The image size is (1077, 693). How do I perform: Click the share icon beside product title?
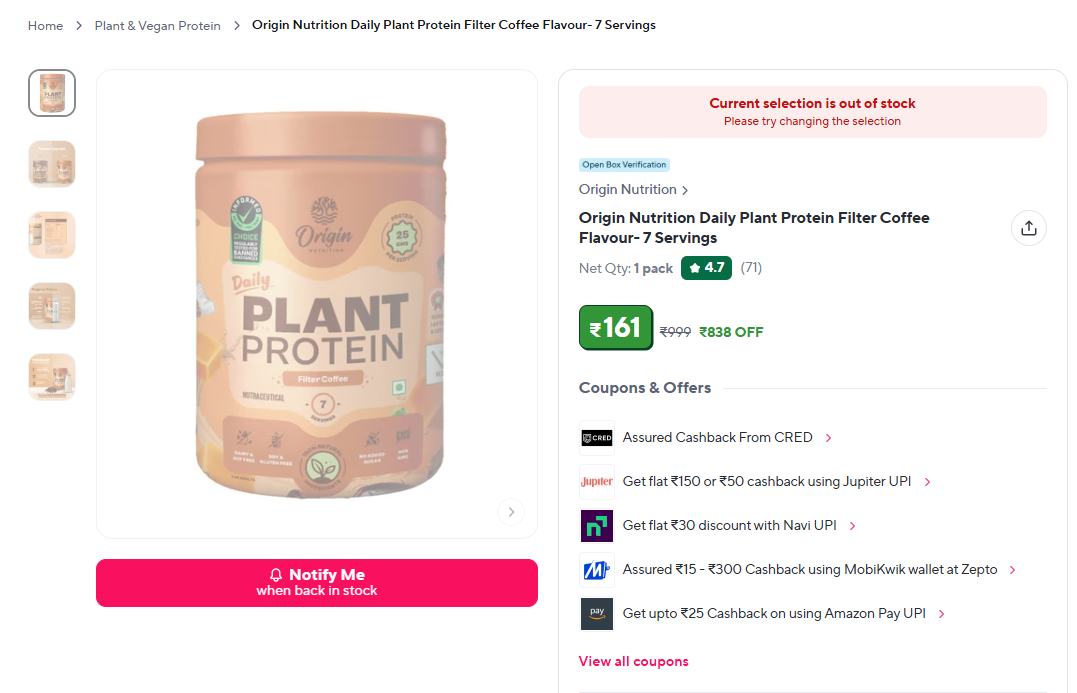[1028, 228]
